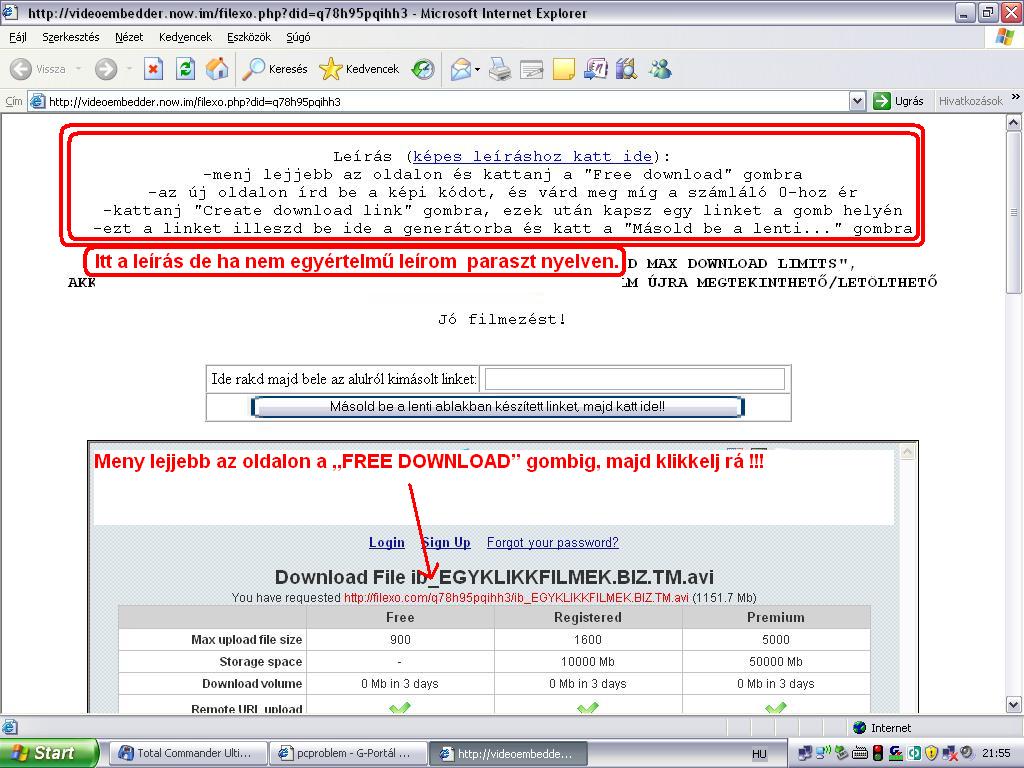
Task: Open History clock icon in toolbar
Action: (423, 69)
